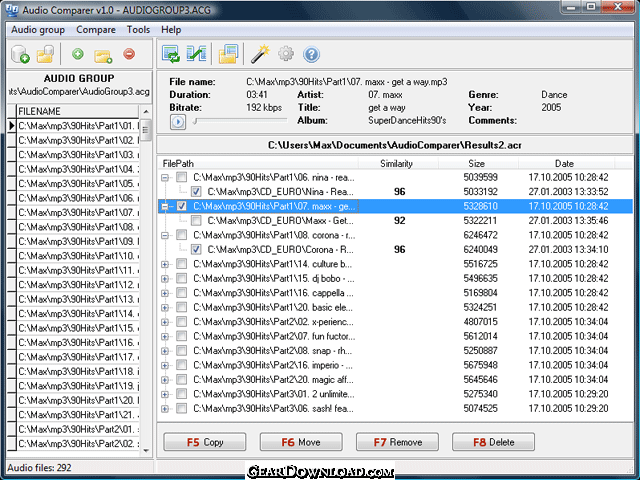640x480 pixels.
Task: Click the new audio group database icon
Action: pyautogui.click(x=20, y=54)
